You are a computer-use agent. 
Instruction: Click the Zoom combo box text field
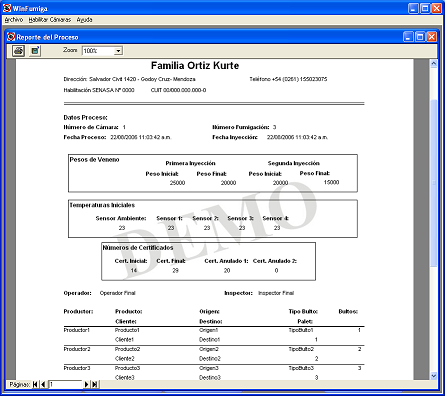[x=98, y=51]
